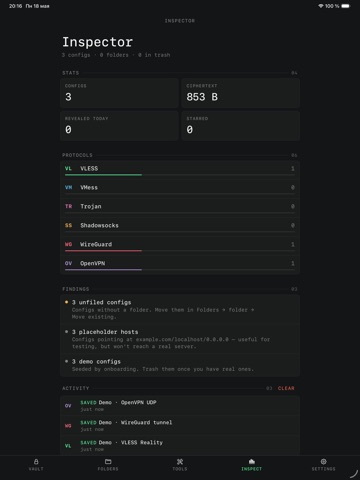Tap the OpenVPN purple usage bar

coord(103,270)
